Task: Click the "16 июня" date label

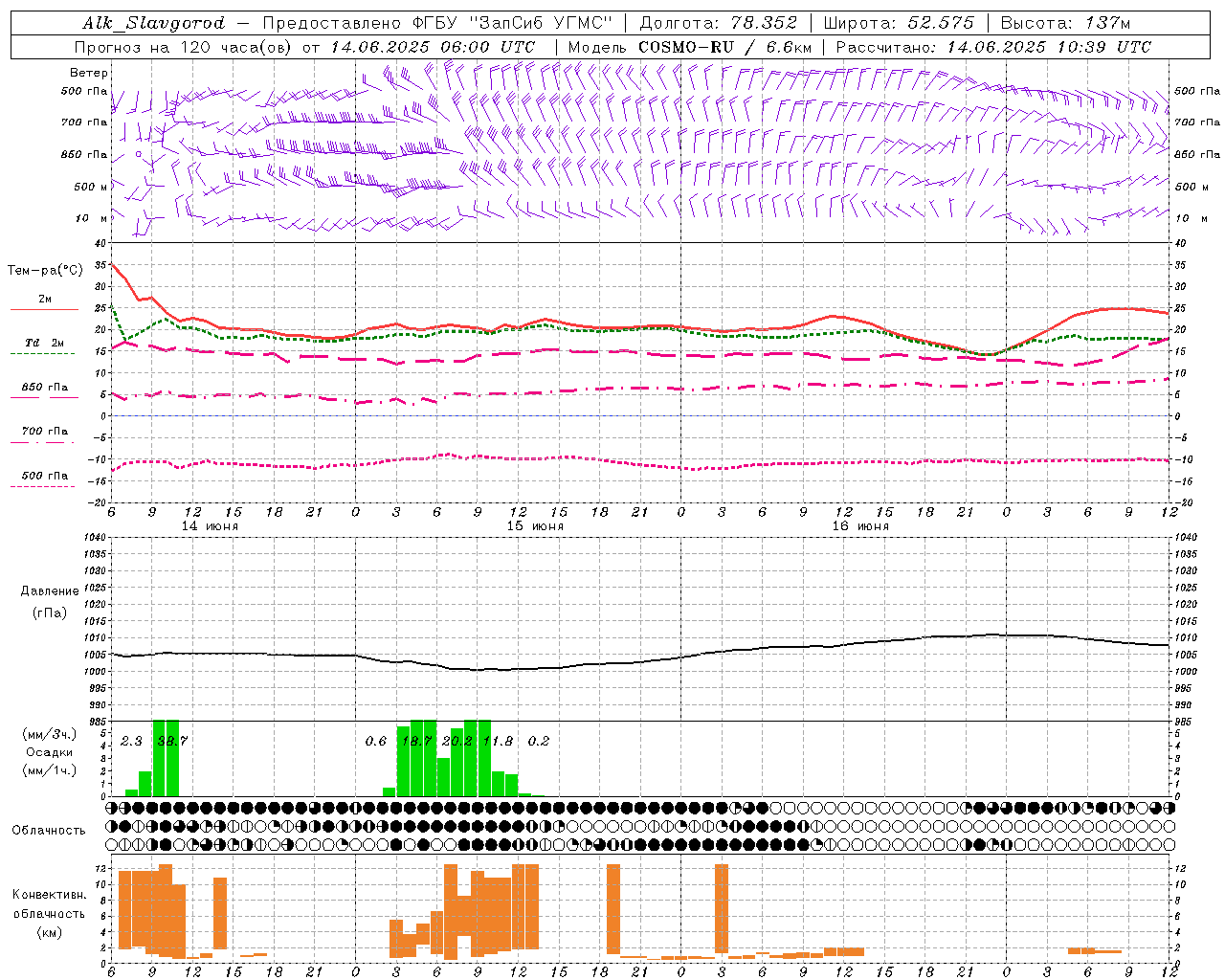Action: click(x=860, y=526)
